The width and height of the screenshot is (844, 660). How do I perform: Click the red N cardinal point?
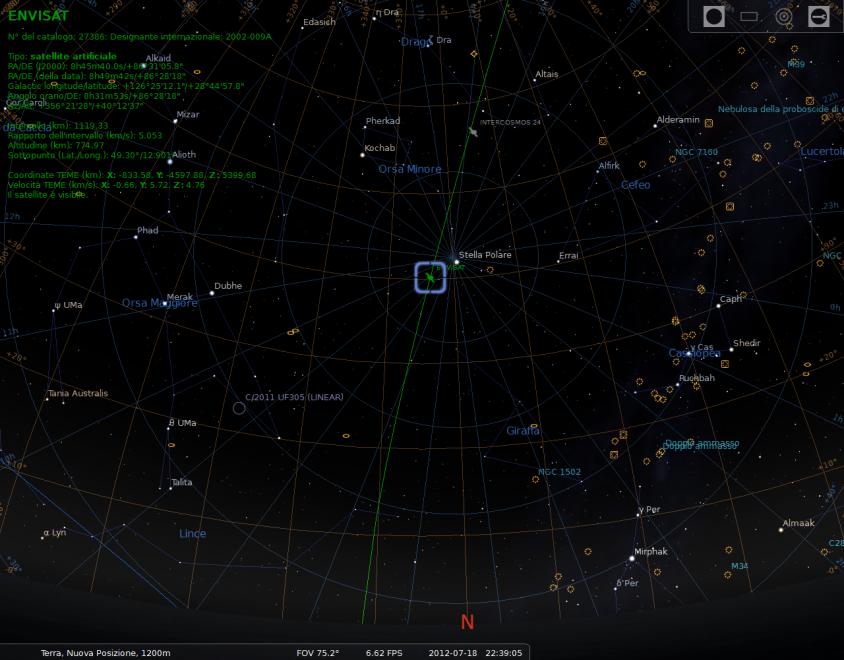tap(467, 622)
